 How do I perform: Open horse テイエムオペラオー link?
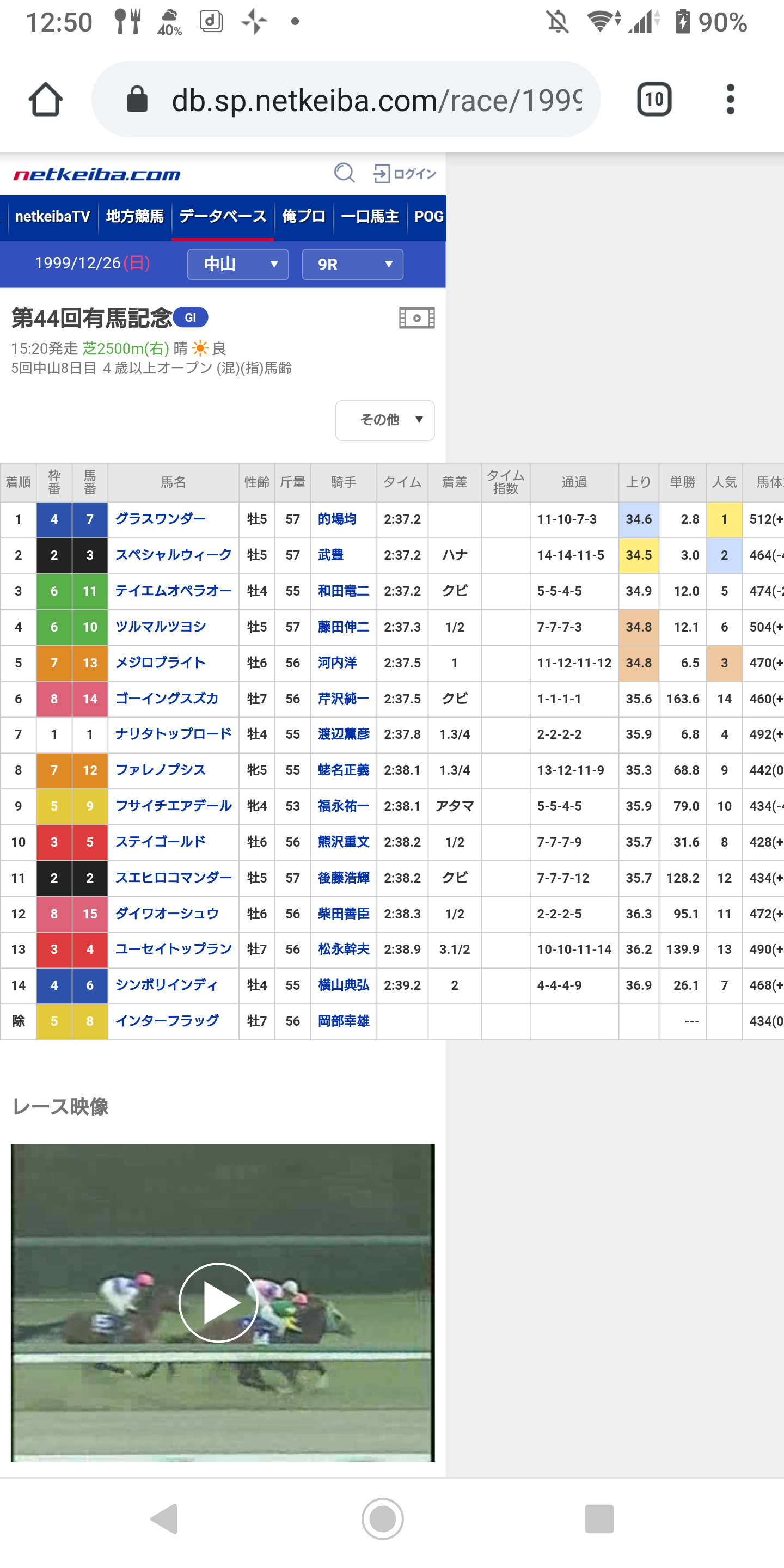(174, 591)
